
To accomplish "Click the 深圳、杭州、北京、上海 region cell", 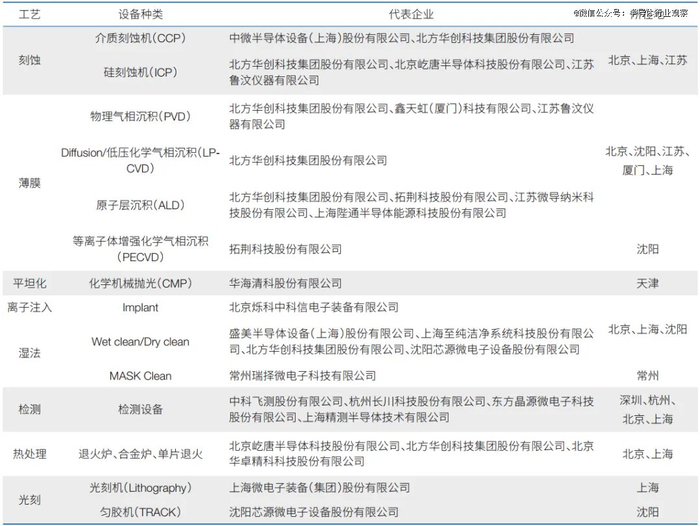I will tap(647, 409).
